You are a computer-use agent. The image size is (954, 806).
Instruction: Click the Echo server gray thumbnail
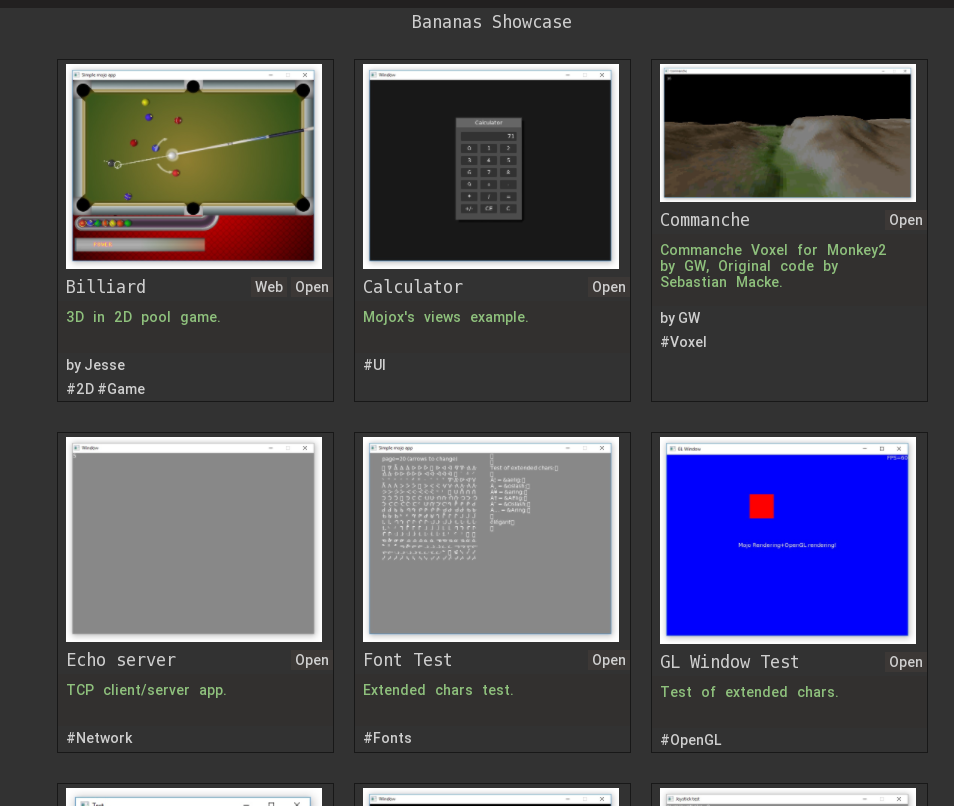[194, 539]
